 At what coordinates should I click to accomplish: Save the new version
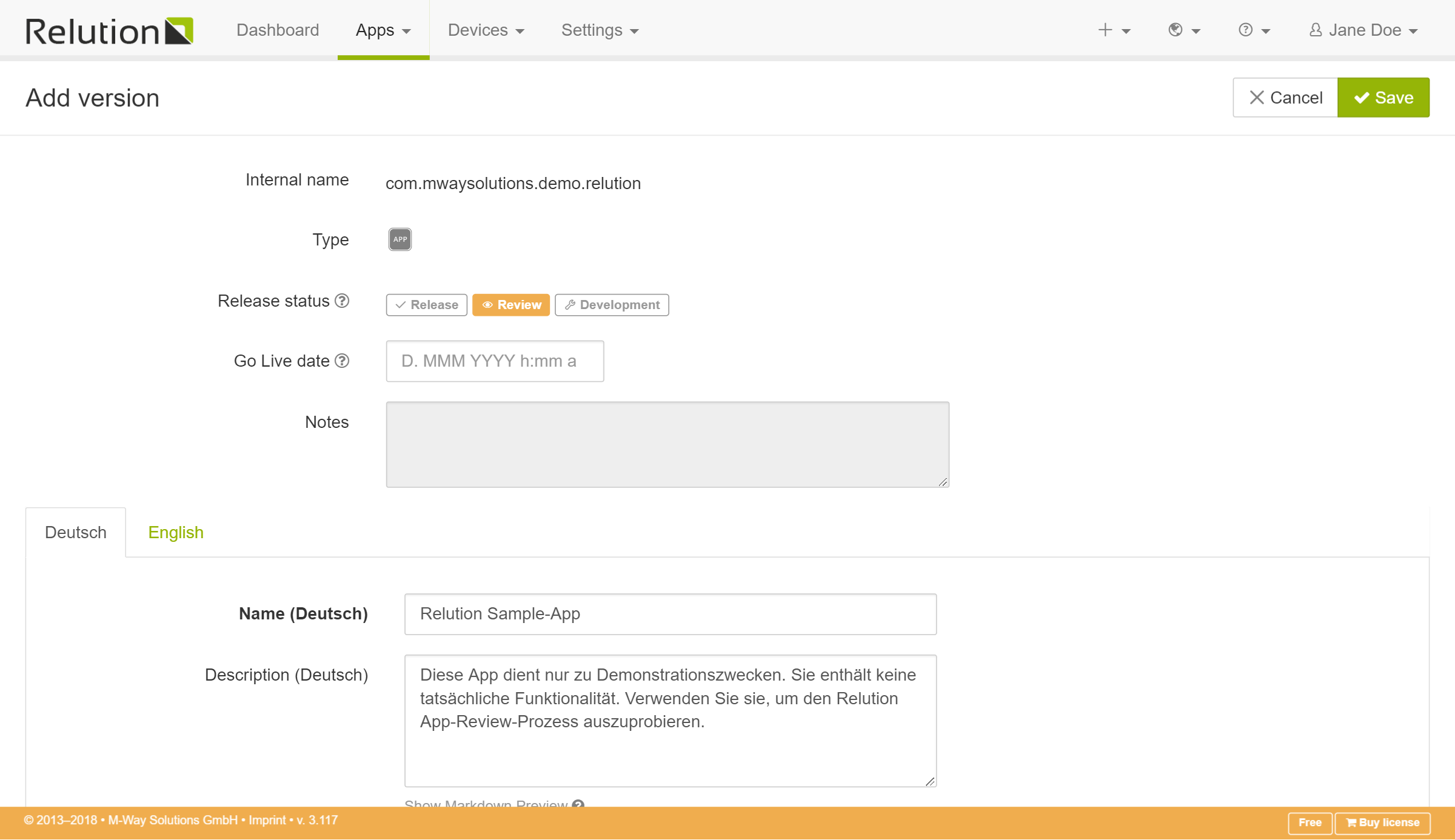click(x=1383, y=98)
